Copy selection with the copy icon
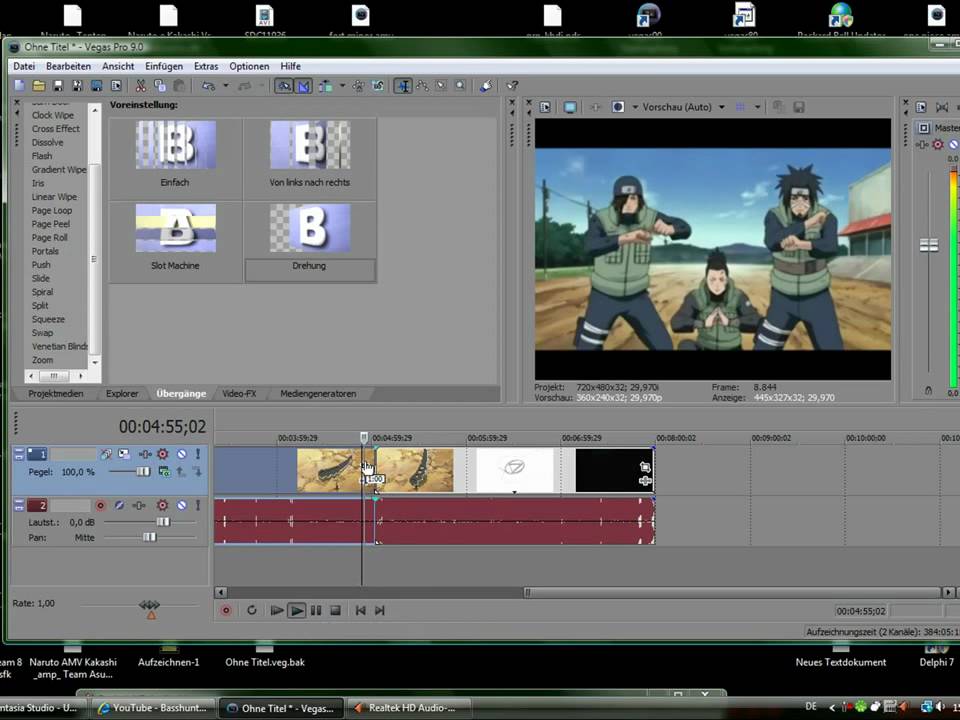 point(160,86)
